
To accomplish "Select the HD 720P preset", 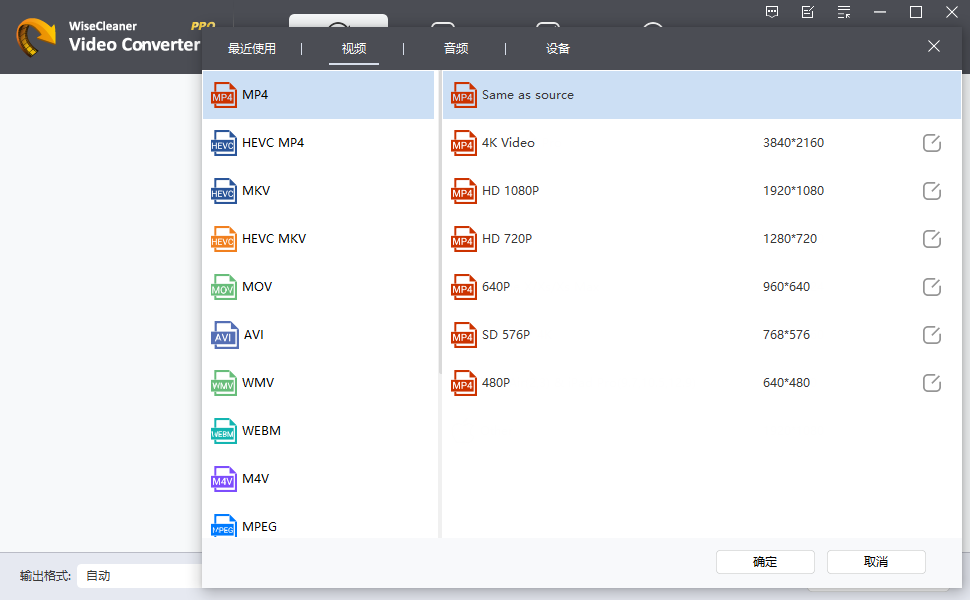I will tap(702, 239).
